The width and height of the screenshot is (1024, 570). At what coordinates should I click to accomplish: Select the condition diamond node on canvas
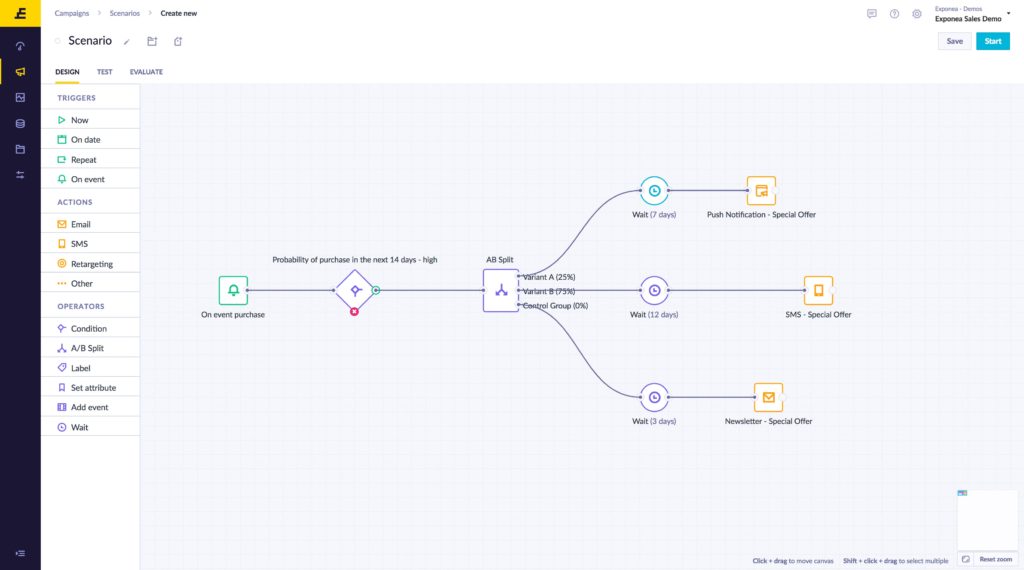(354, 290)
